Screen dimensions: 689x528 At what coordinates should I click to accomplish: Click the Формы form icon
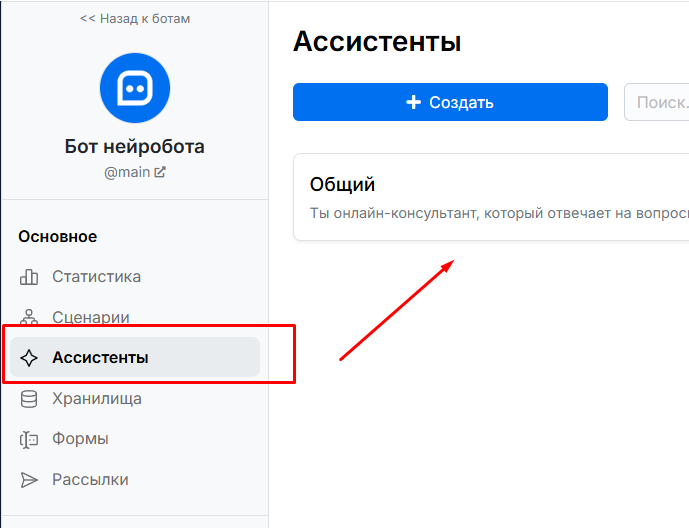pyautogui.click(x=29, y=439)
